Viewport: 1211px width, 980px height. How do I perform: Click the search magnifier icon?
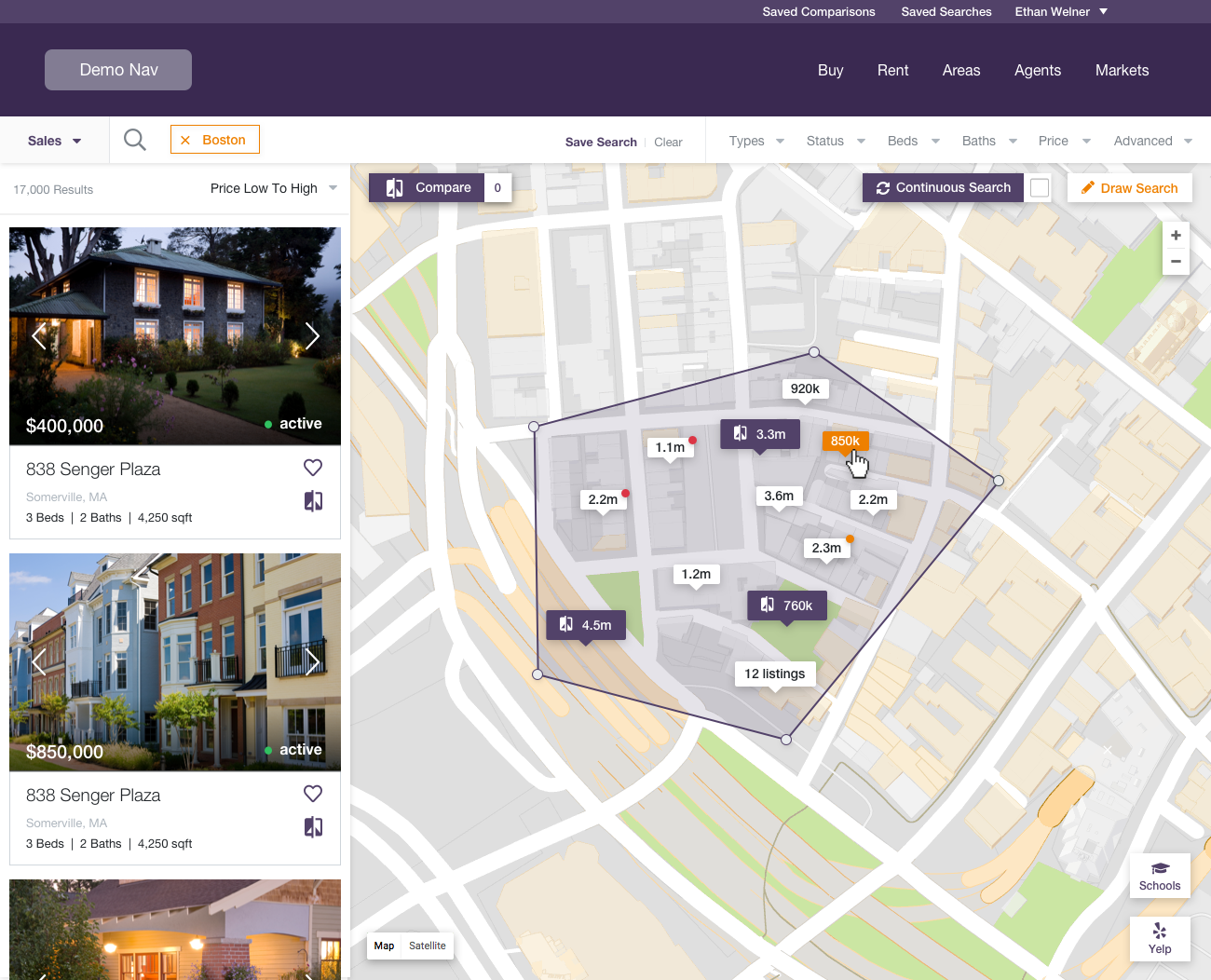[135, 141]
